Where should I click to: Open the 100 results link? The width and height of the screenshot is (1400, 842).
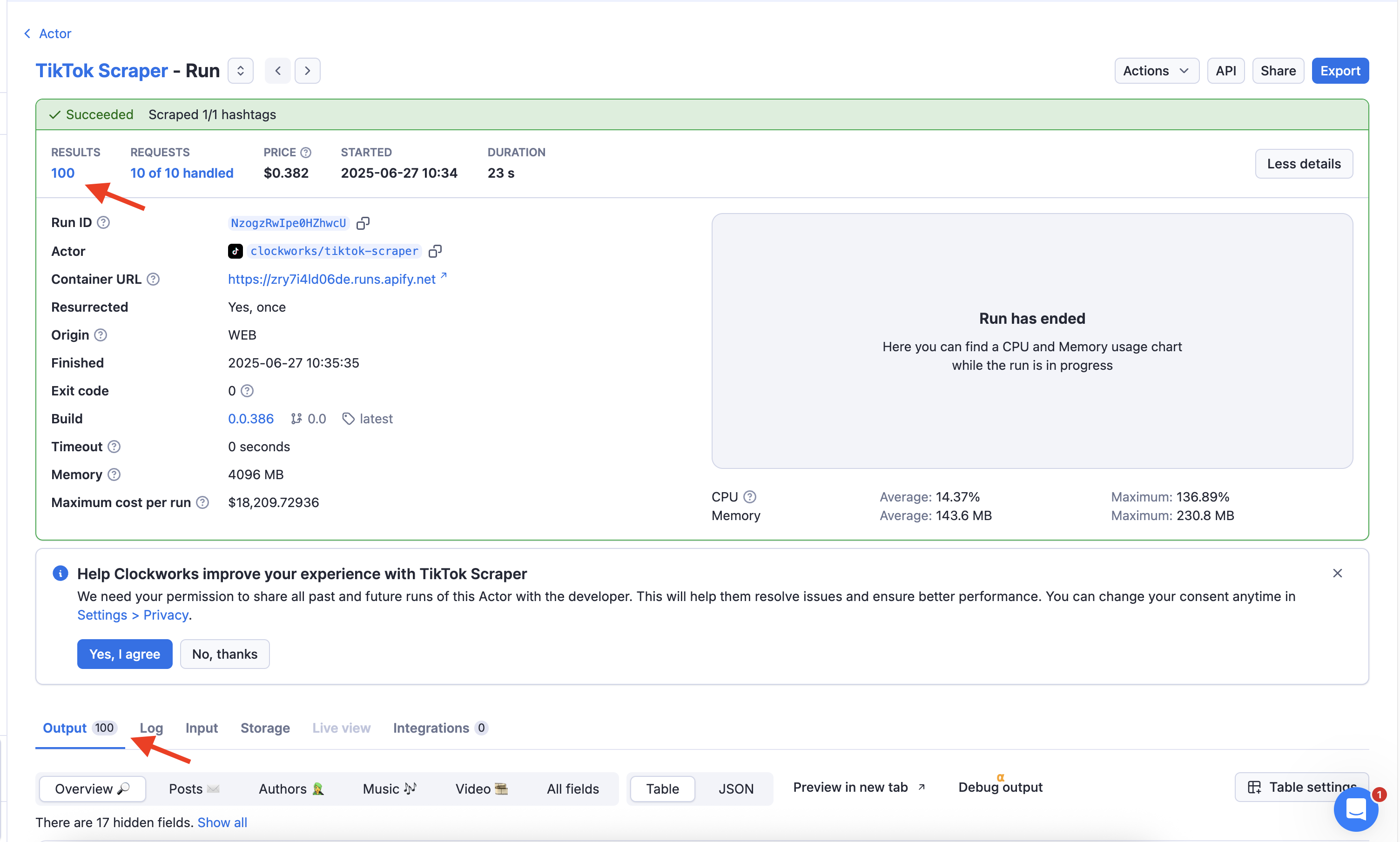pyautogui.click(x=63, y=173)
